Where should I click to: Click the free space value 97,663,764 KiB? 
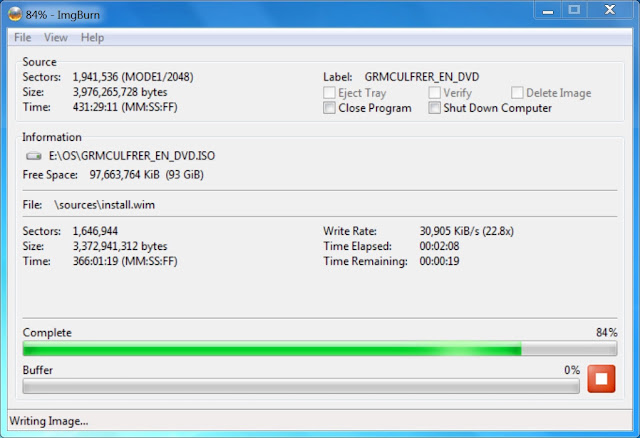tap(147, 175)
